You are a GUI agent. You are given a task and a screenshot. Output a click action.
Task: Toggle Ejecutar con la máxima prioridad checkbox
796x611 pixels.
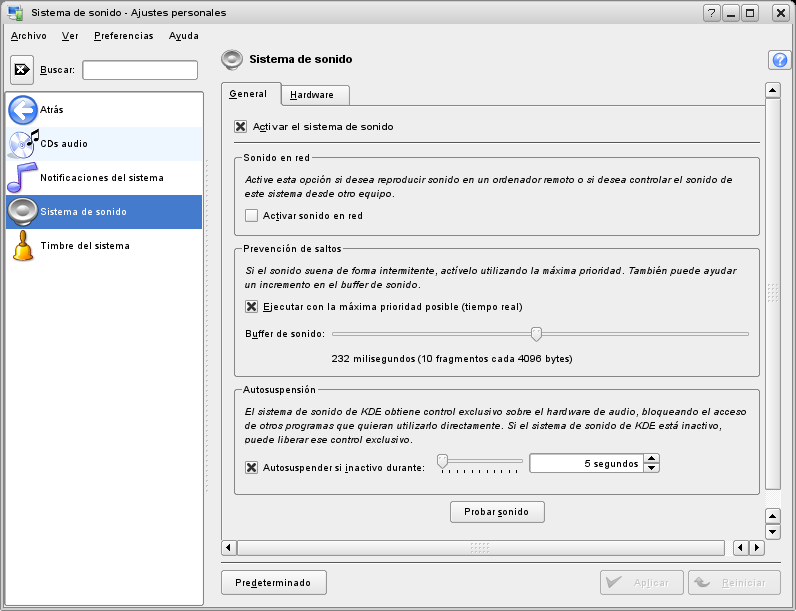pyautogui.click(x=251, y=306)
